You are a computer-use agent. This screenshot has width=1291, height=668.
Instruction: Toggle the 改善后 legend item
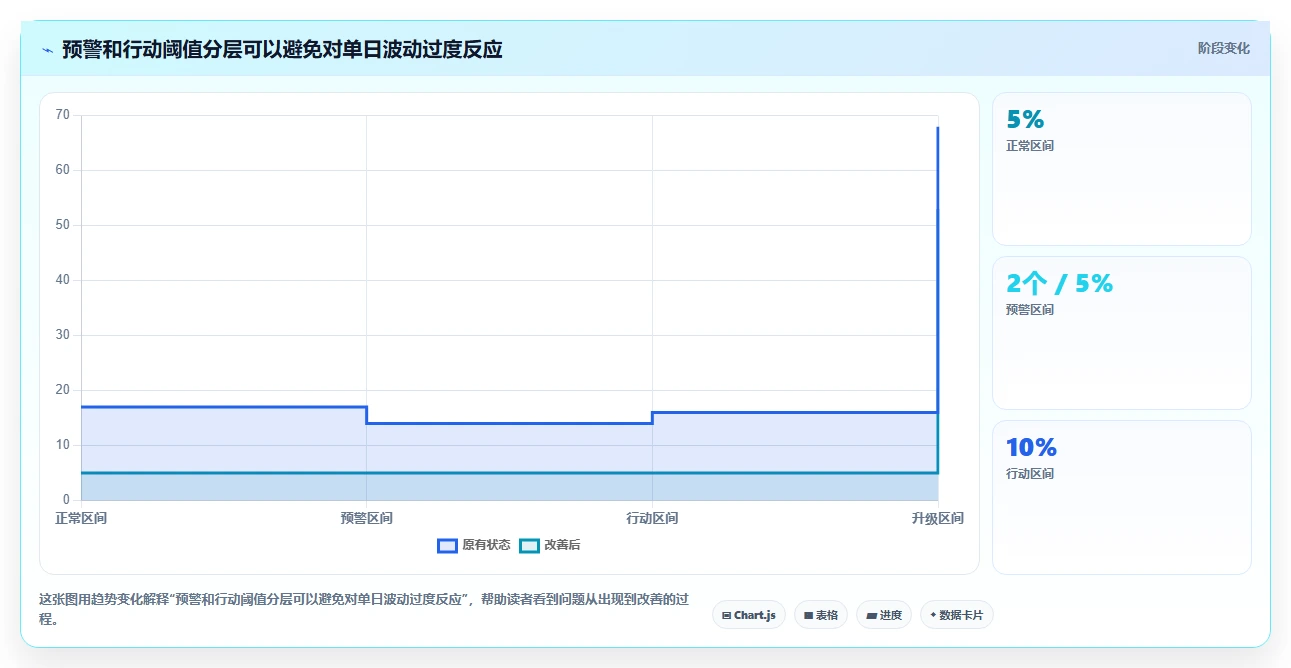[550, 545]
